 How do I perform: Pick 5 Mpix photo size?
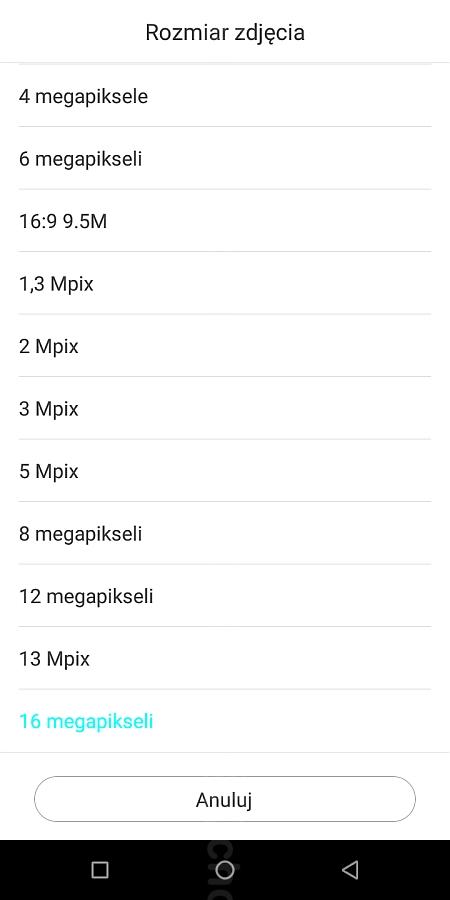tap(225, 471)
